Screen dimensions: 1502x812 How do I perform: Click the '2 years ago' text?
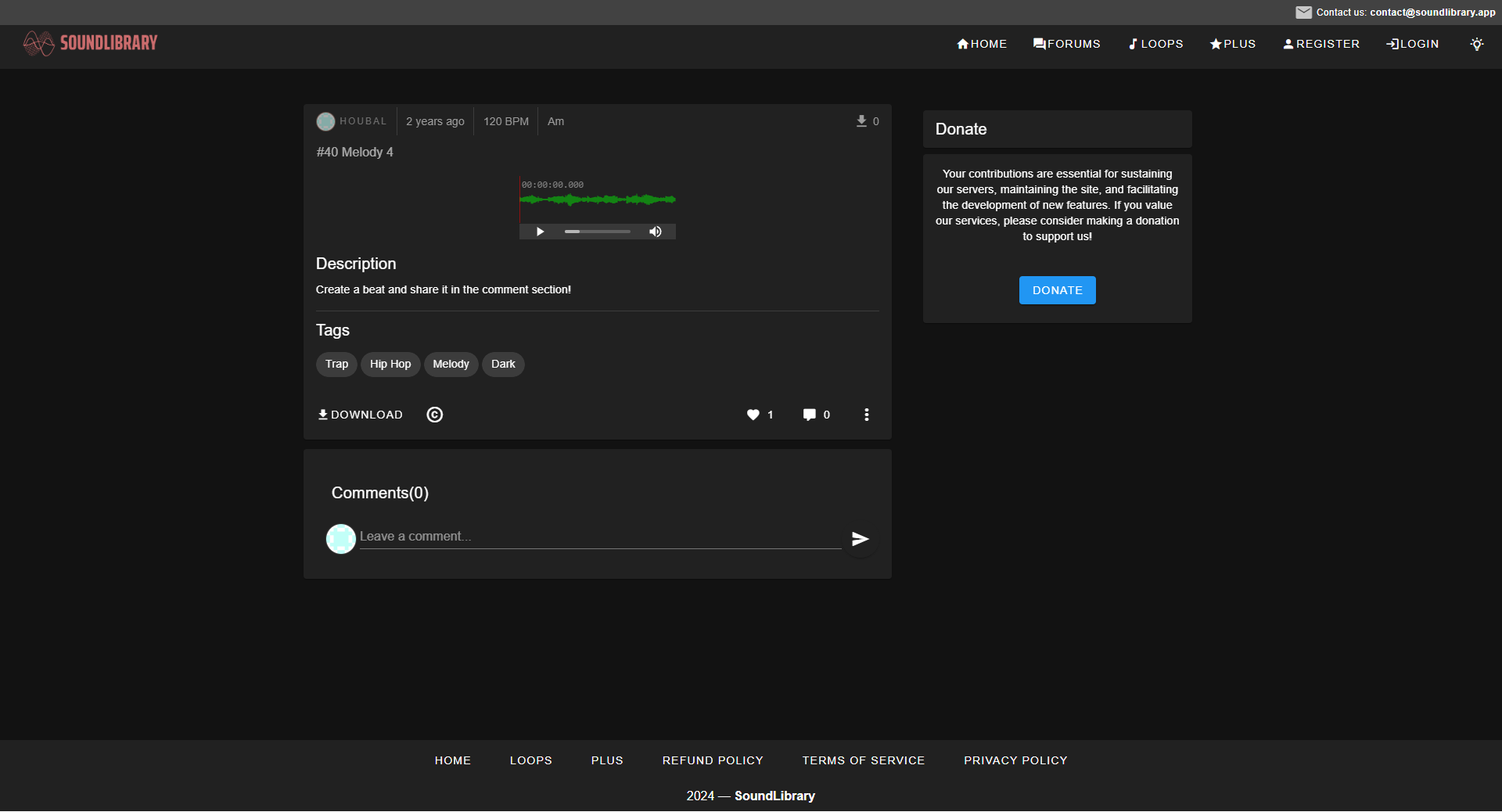[x=435, y=121]
